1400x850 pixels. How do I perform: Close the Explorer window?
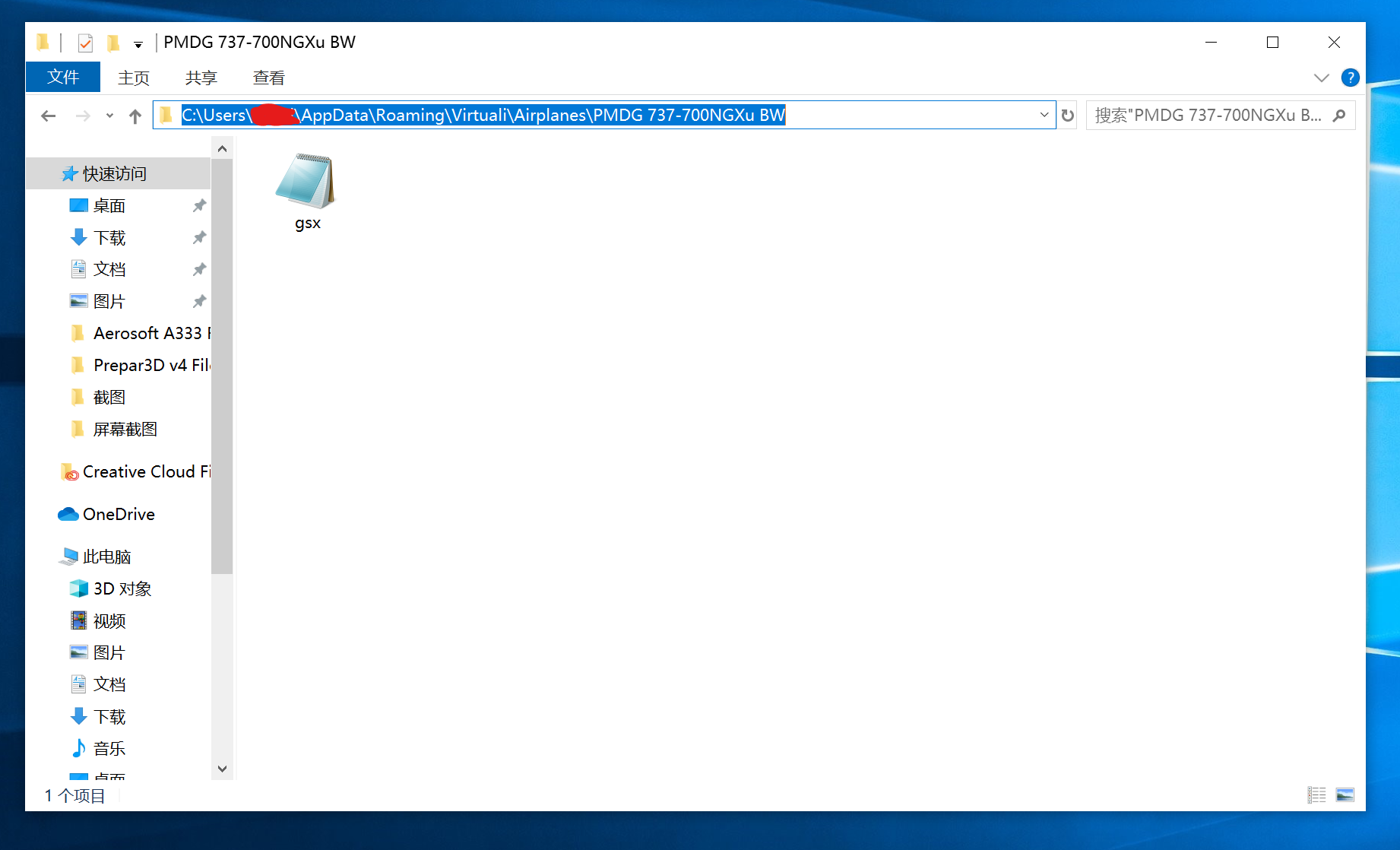[1334, 43]
